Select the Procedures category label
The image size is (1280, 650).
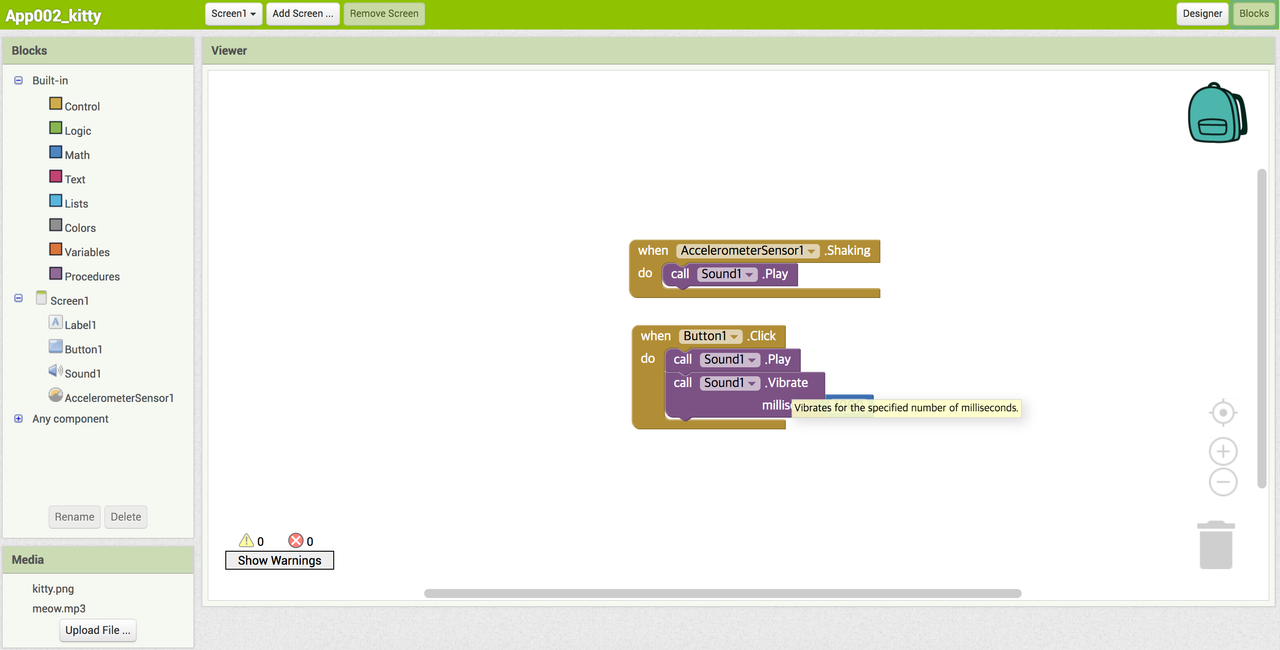point(92,277)
